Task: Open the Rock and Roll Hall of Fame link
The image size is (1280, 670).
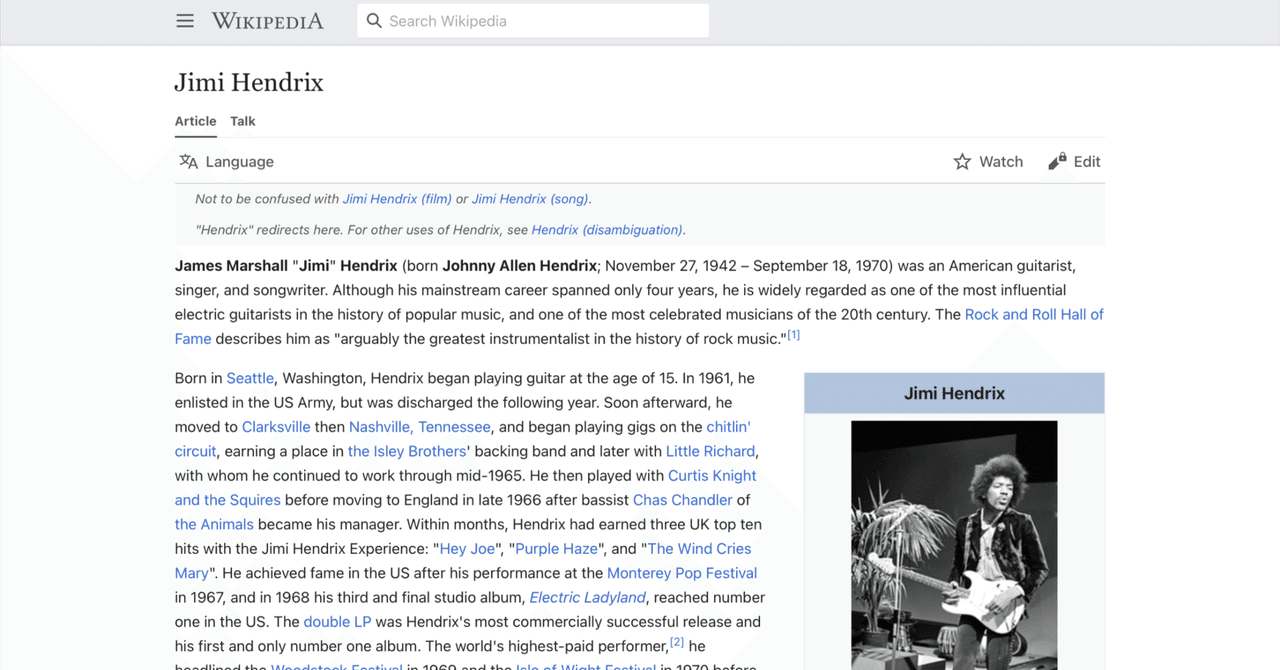Action: (1034, 314)
